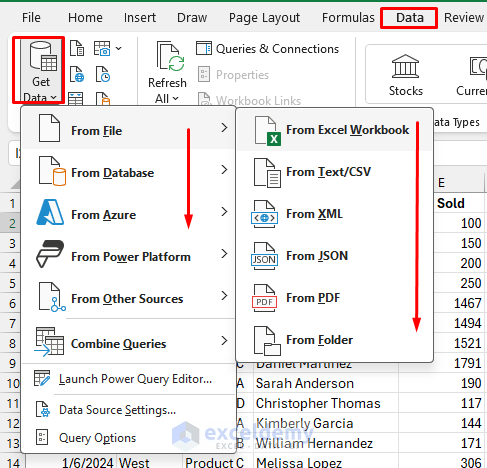Click the Properties button

(233, 75)
